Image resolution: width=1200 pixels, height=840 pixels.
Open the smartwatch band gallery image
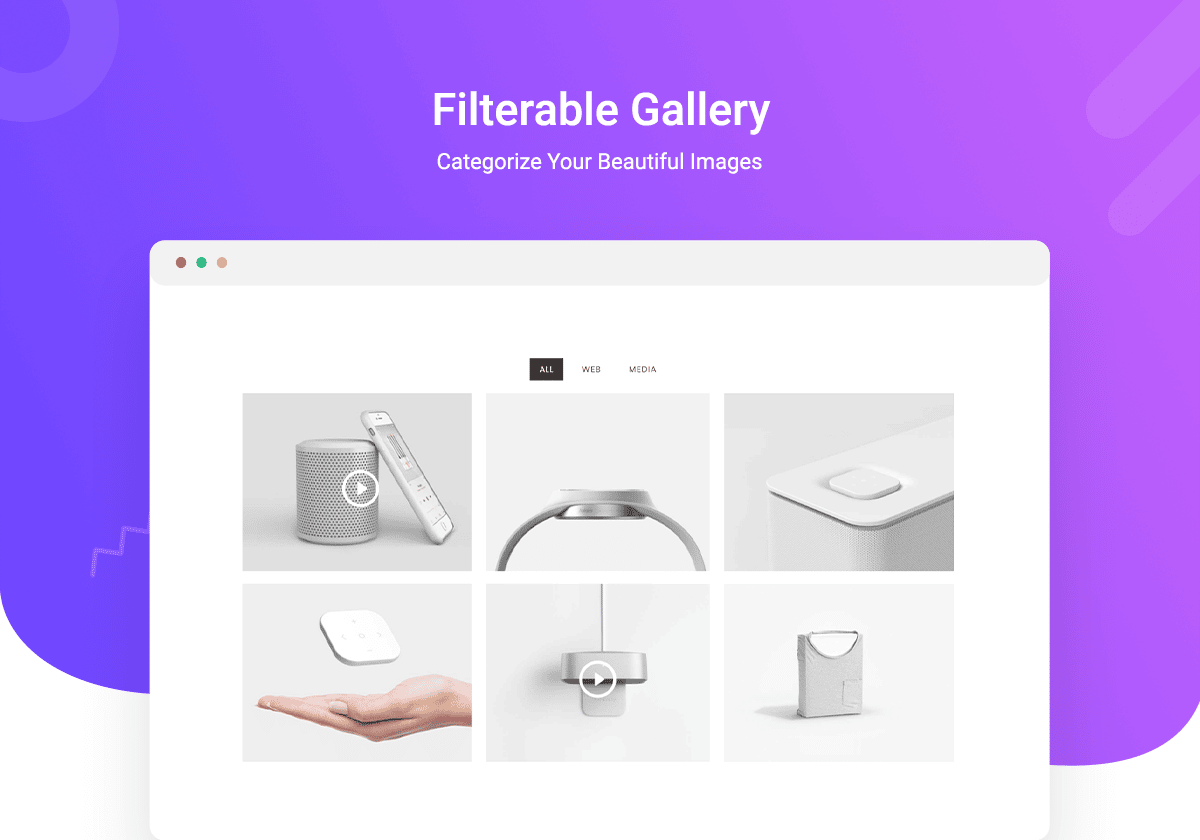[x=598, y=482]
